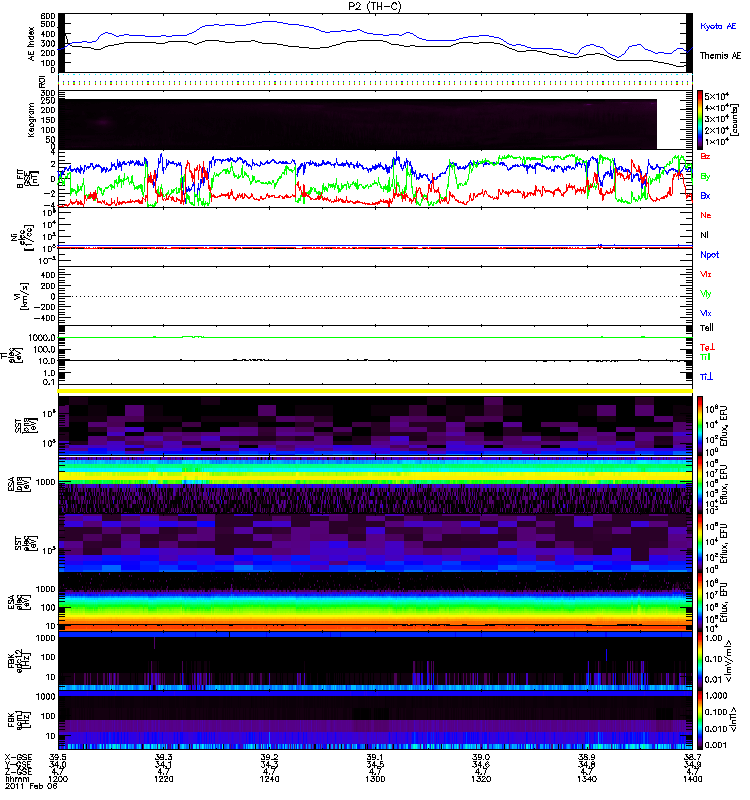
Task: Click the 1300 time tick label
Action: click(x=375, y=777)
